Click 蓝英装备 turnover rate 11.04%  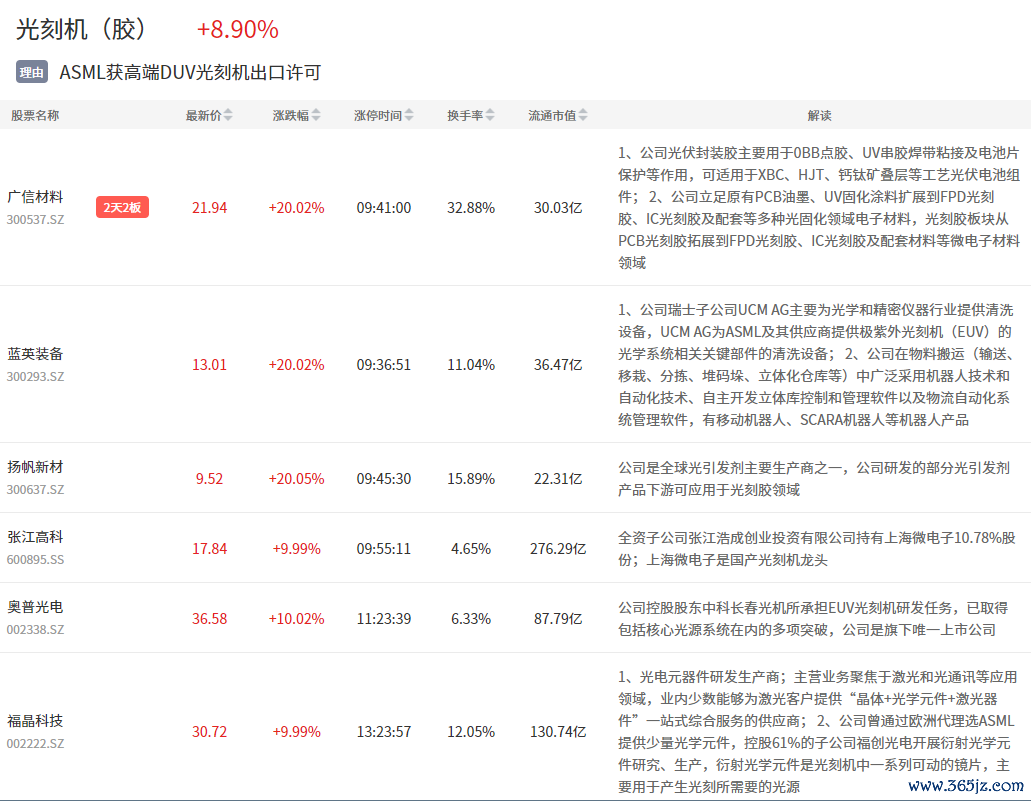click(471, 365)
